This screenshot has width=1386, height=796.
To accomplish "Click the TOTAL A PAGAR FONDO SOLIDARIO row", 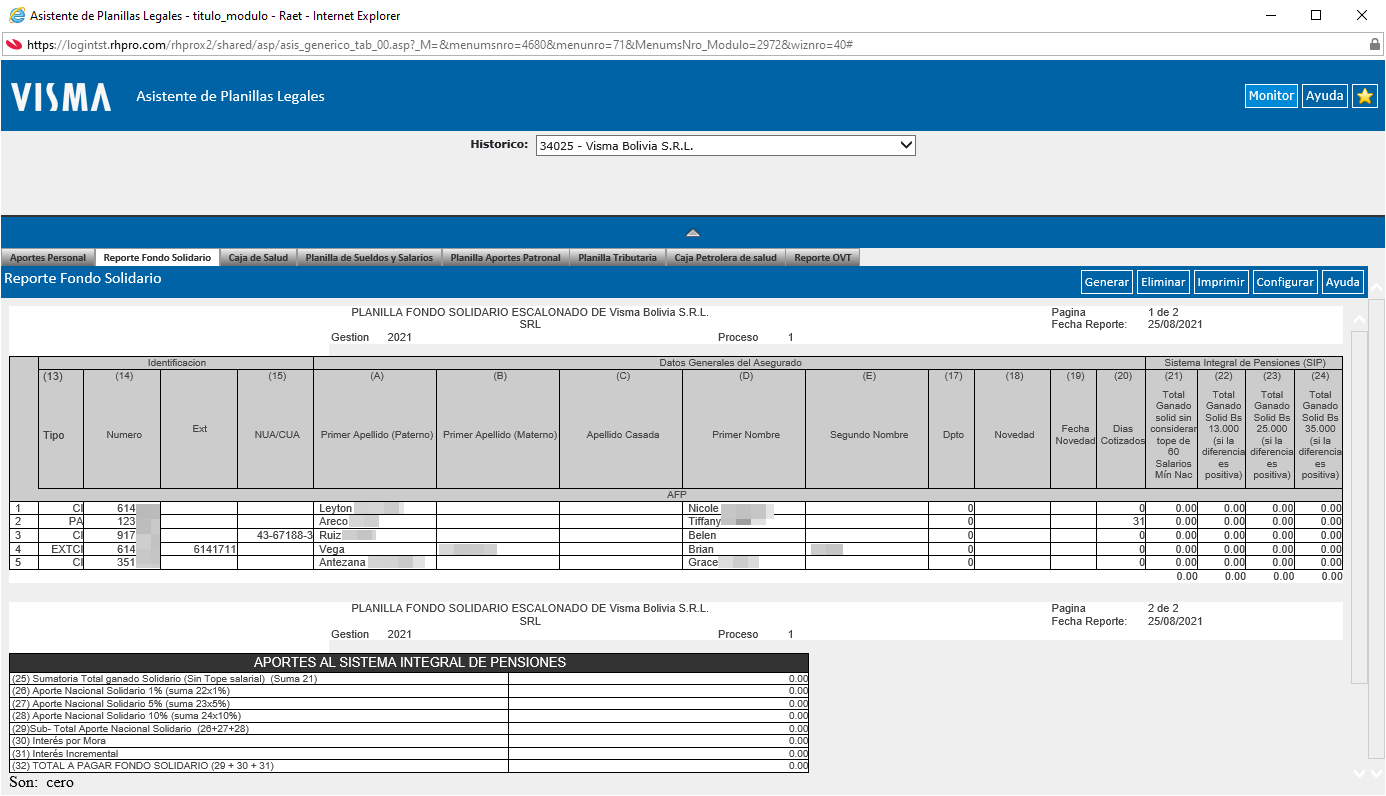I will tap(409, 766).
